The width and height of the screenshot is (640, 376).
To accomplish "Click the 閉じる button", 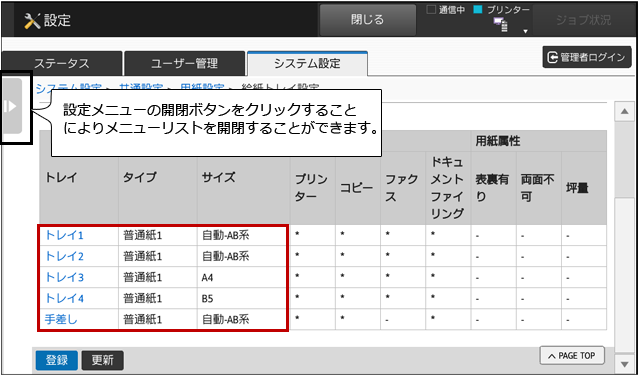I will click(367, 20).
